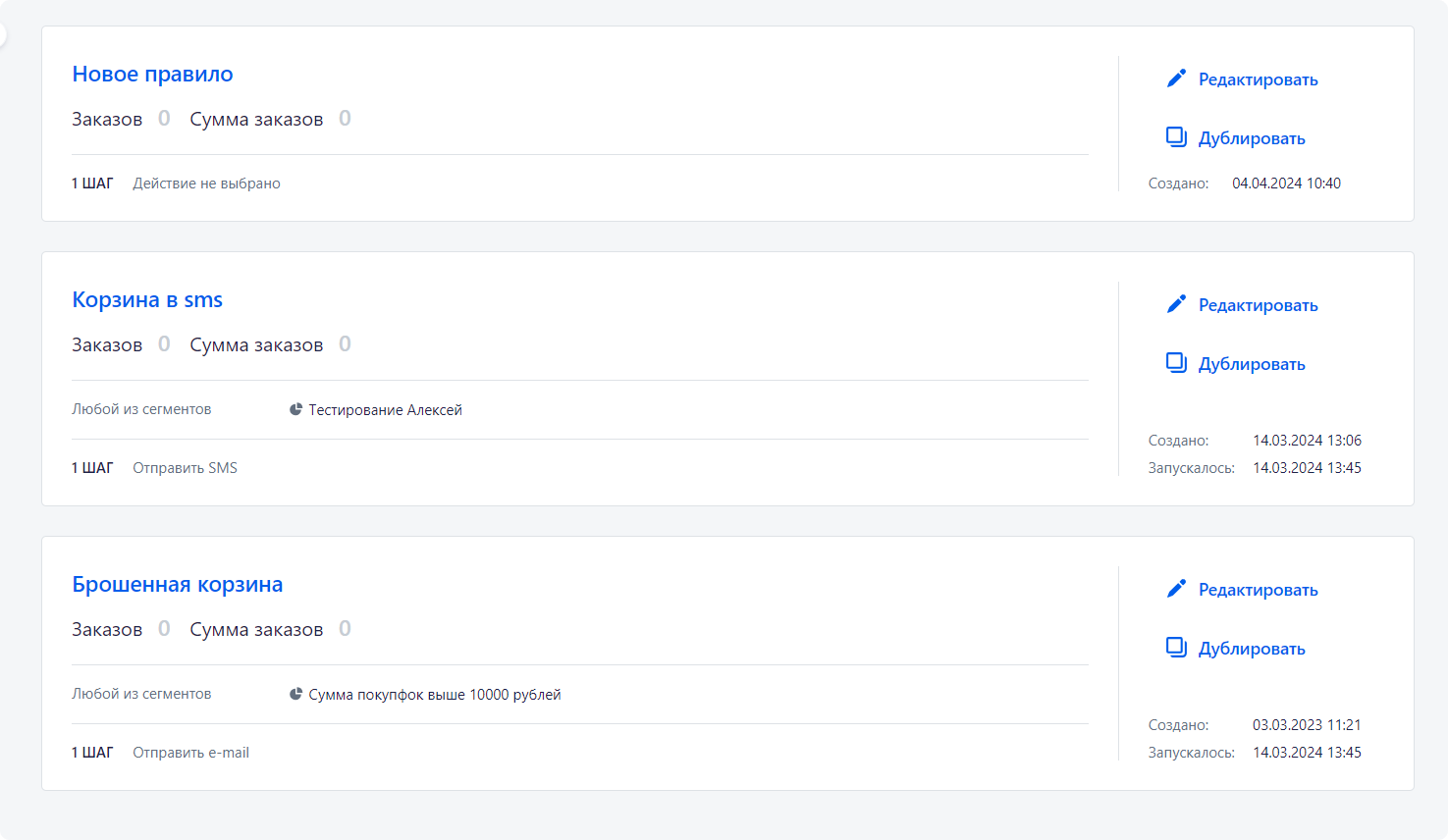Click Сумма заказов label in Корзина в sms card
Viewport: 1448px width, 840px height.
pos(256,344)
